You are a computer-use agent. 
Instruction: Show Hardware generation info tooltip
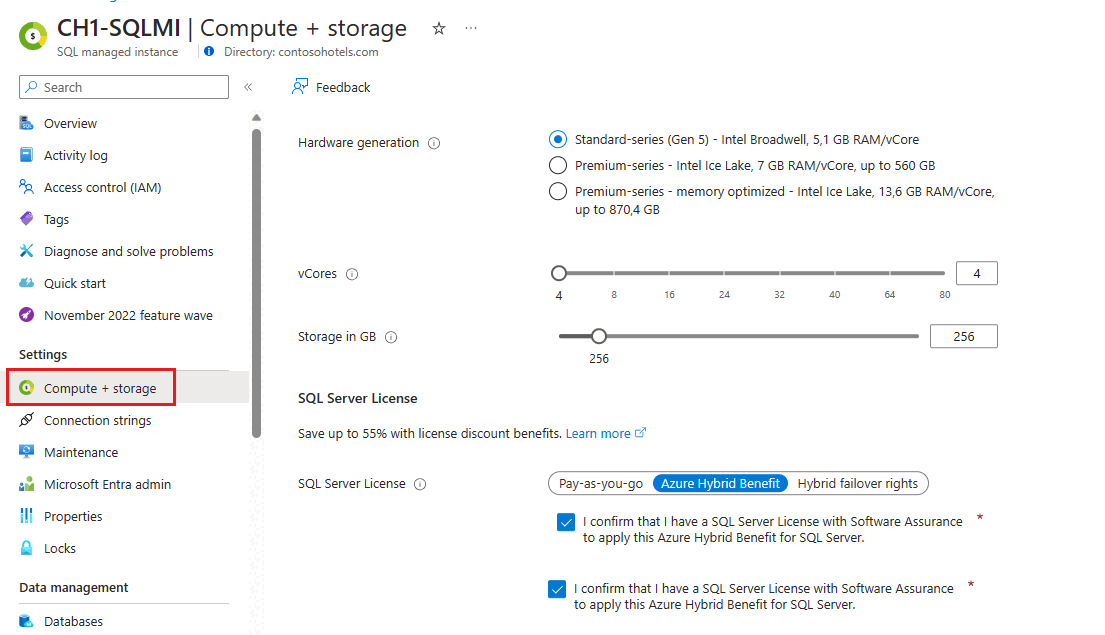click(434, 143)
